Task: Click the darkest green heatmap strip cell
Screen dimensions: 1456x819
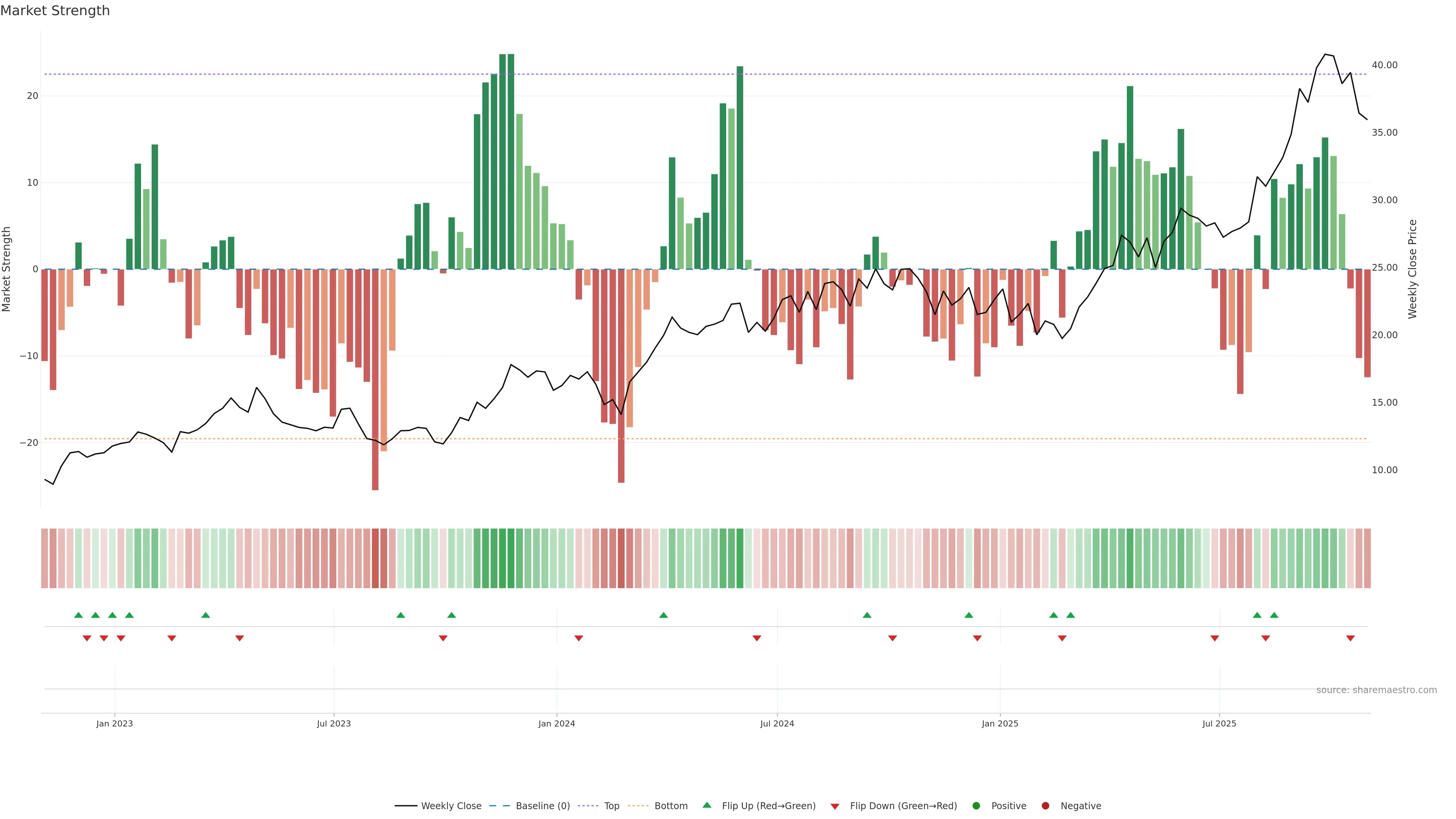Action: click(x=511, y=559)
